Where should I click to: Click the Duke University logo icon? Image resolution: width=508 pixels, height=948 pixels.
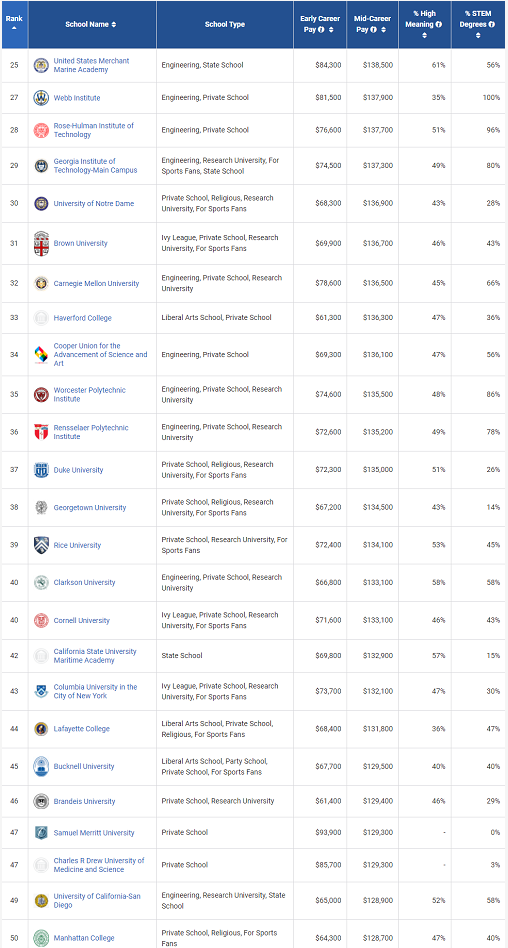(x=41, y=470)
